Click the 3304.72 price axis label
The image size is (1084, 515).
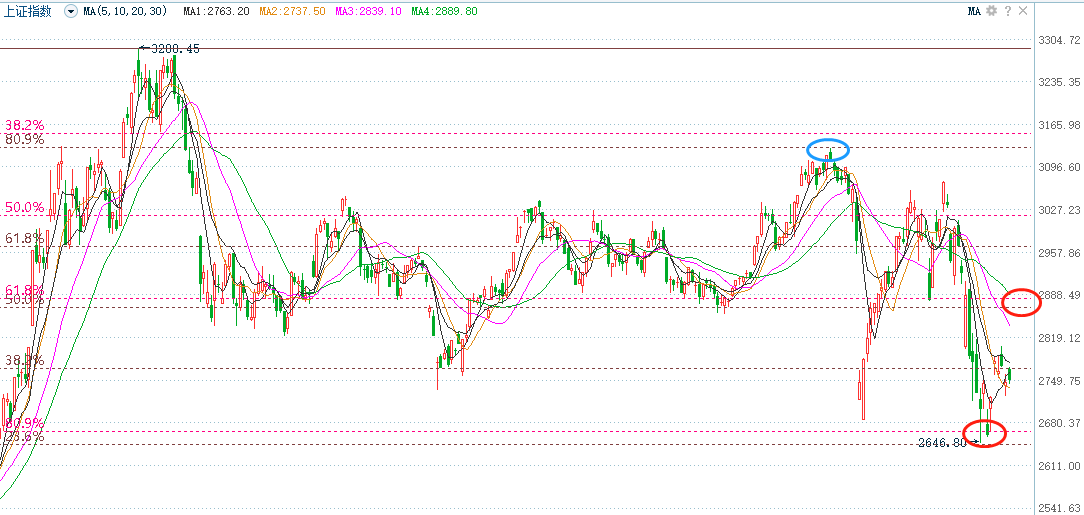pyautogui.click(x=1059, y=41)
